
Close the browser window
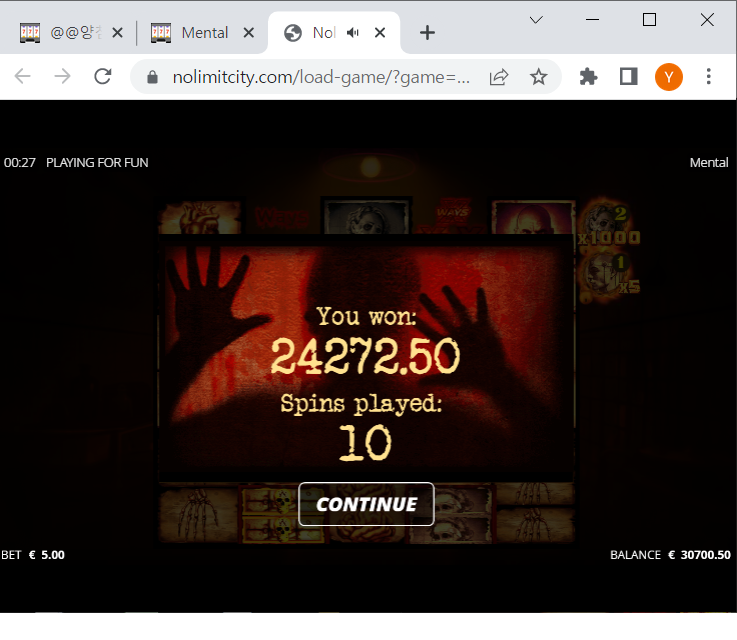pos(707,20)
